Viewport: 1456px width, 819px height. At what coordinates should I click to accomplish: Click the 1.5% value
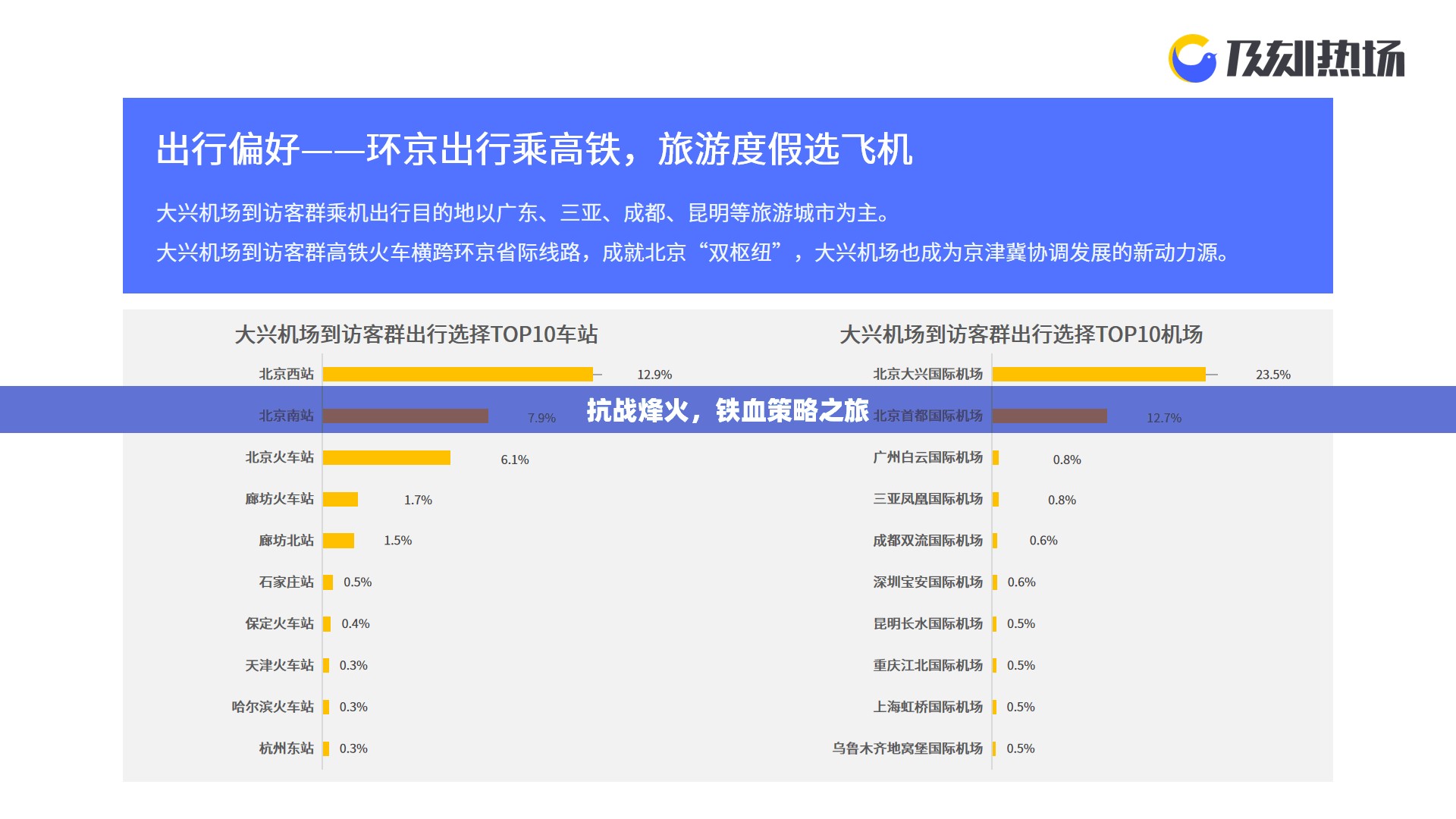pos(397,541)
